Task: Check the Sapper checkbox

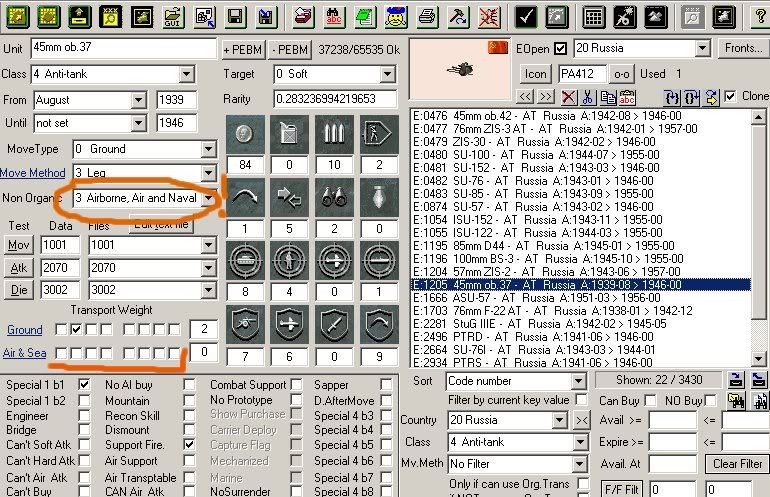Action: pyautogui.click(x=386, y=385)
